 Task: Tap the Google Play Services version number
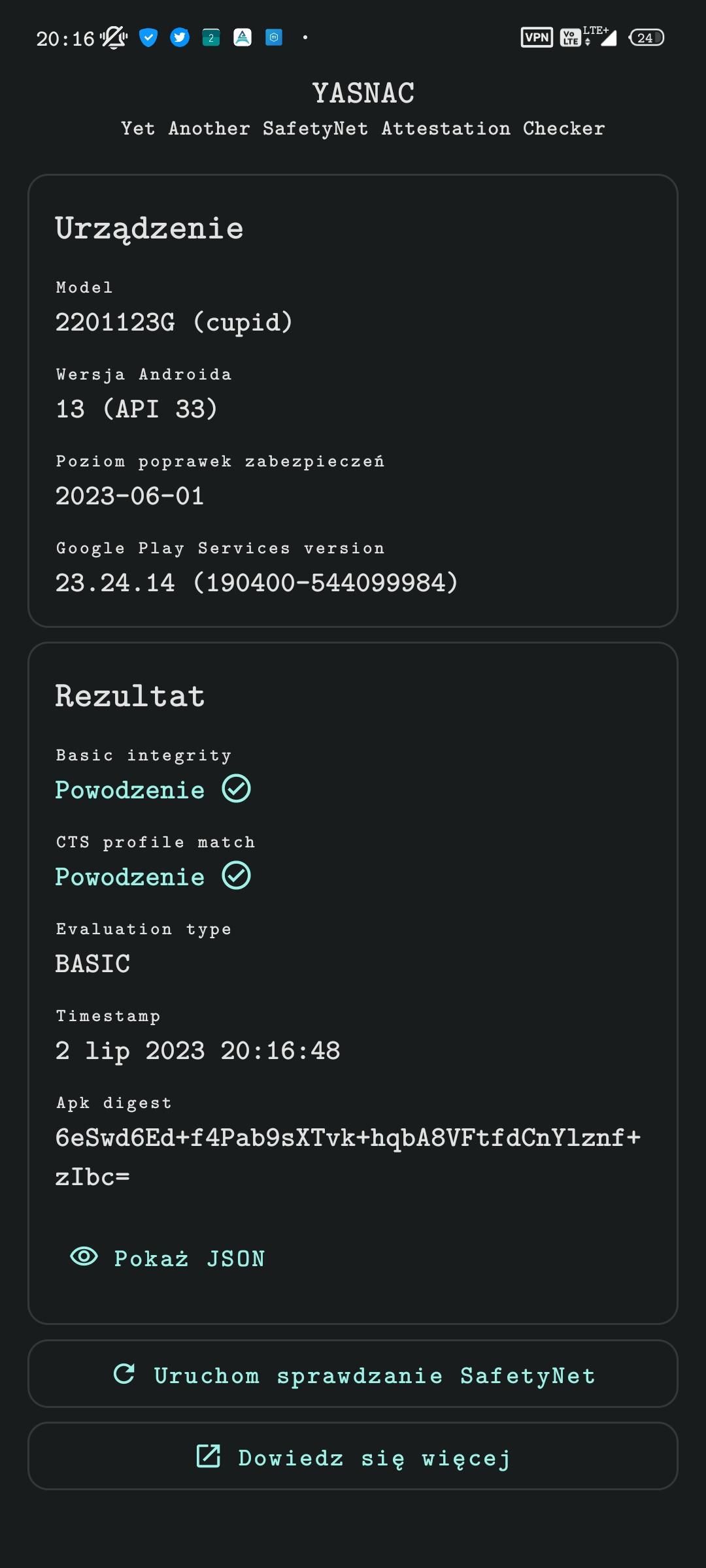coord(256,583)
